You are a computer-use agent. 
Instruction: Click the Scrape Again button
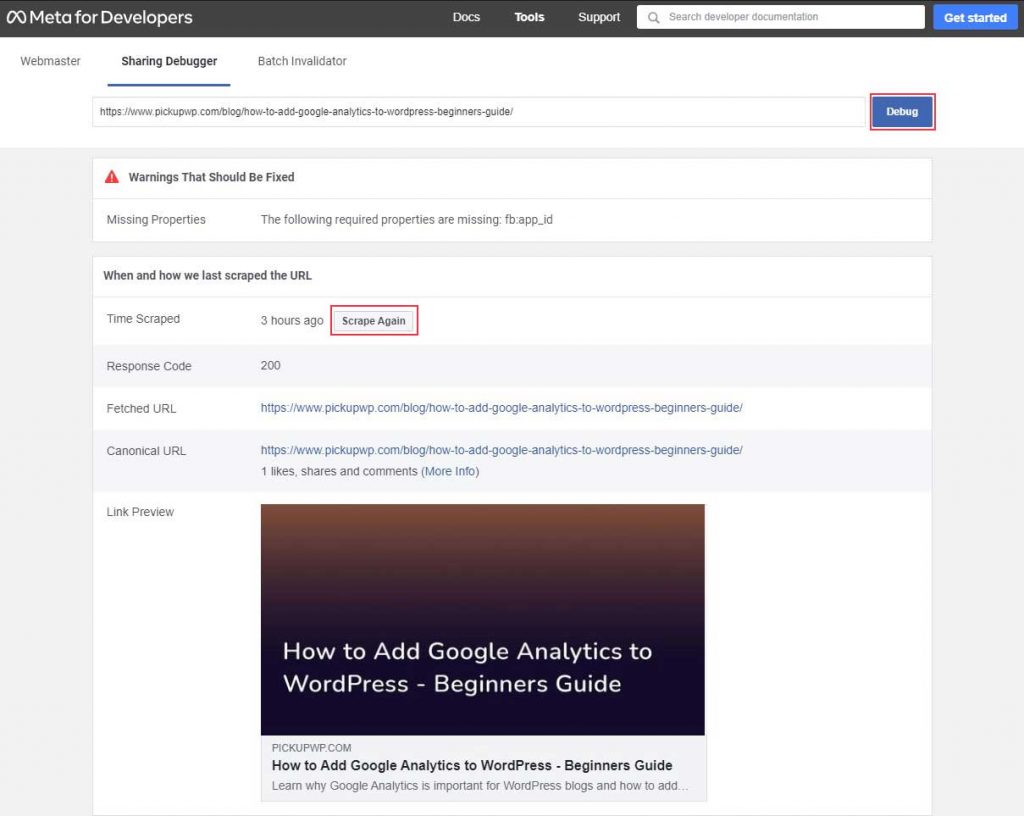tap(374, 320)
